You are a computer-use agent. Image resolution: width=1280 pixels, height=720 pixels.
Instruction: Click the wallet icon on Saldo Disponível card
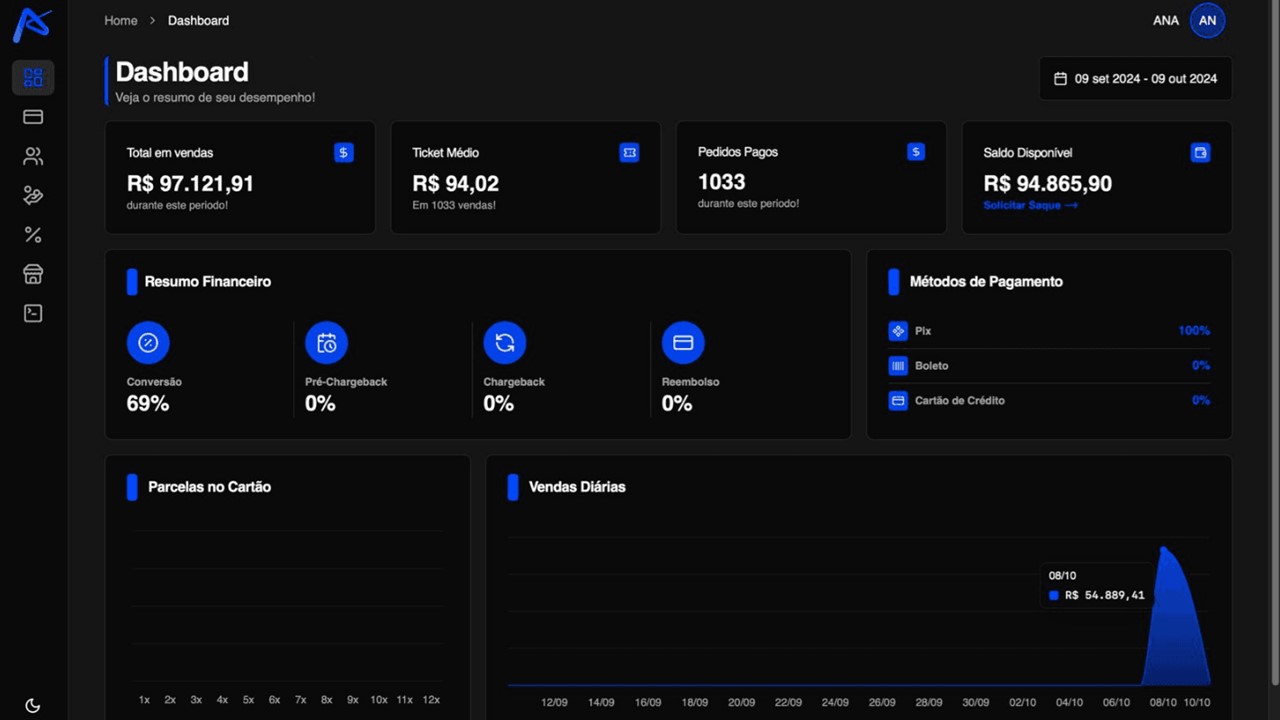(x=1201, y=153)
